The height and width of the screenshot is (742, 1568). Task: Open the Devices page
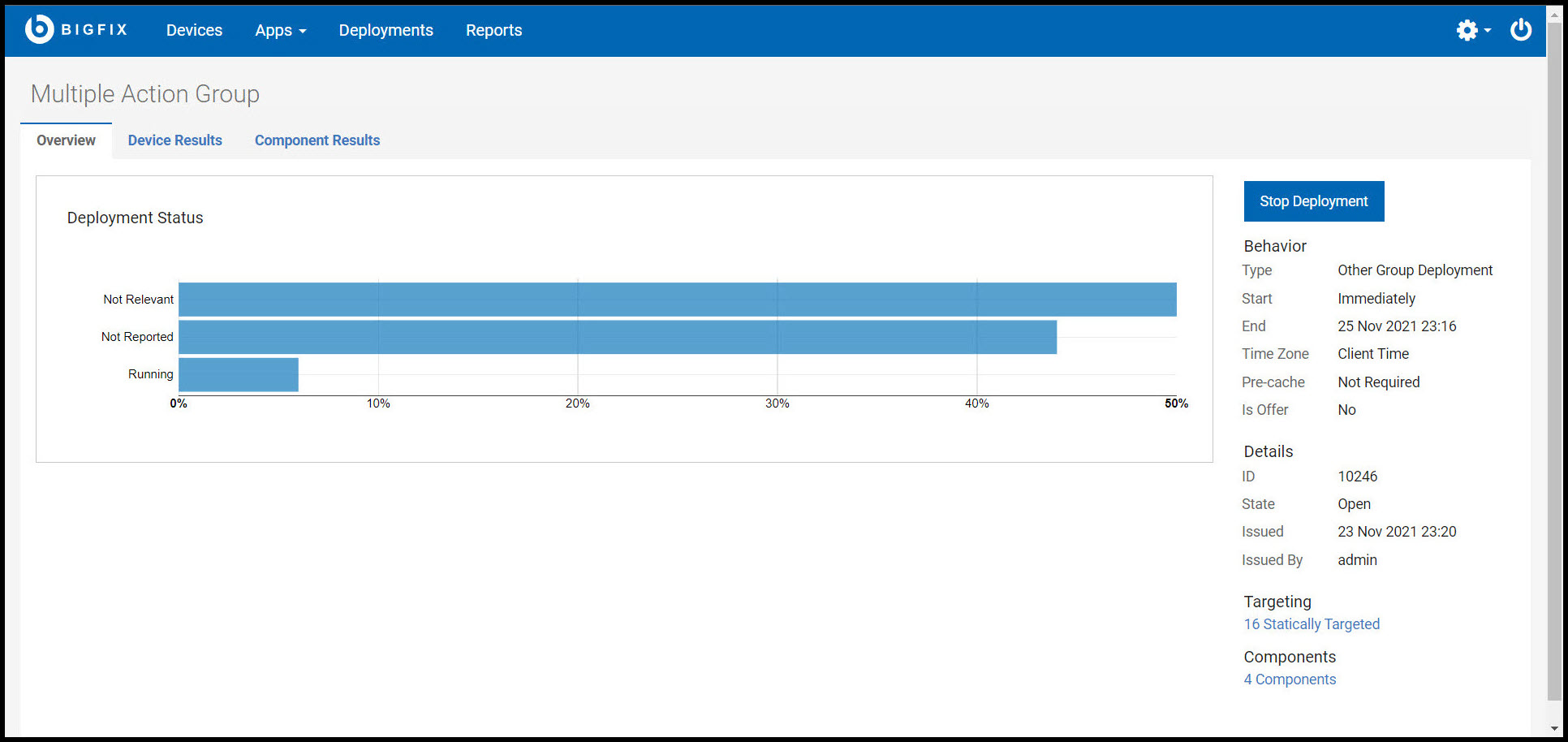pos(194,30)
